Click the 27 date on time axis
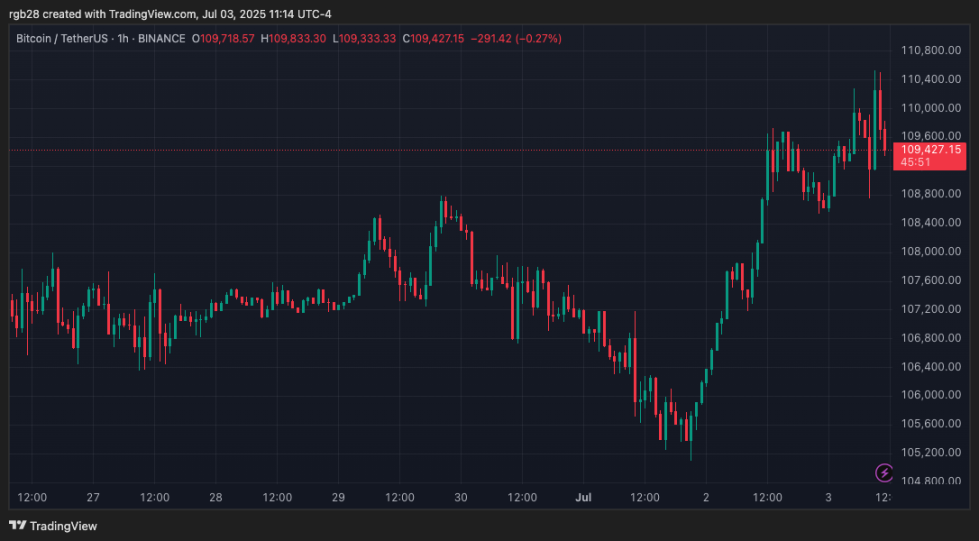 point(93,497)
